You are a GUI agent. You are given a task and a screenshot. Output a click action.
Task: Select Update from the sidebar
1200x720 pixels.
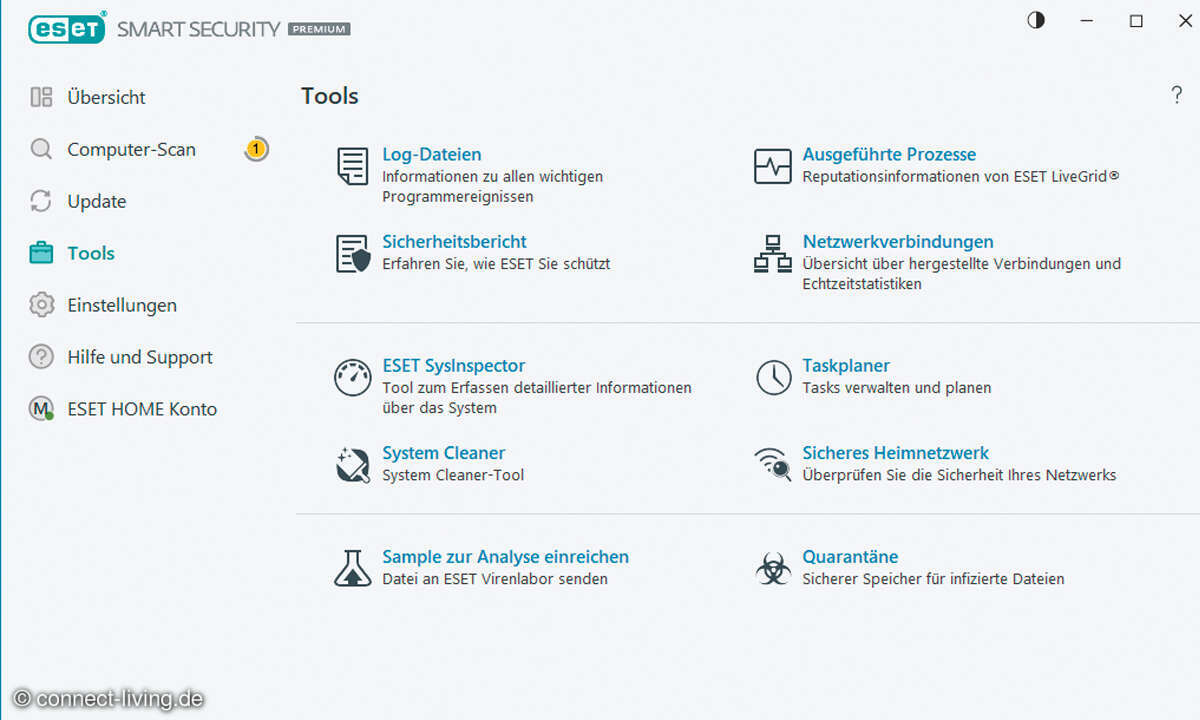point(96,201)
